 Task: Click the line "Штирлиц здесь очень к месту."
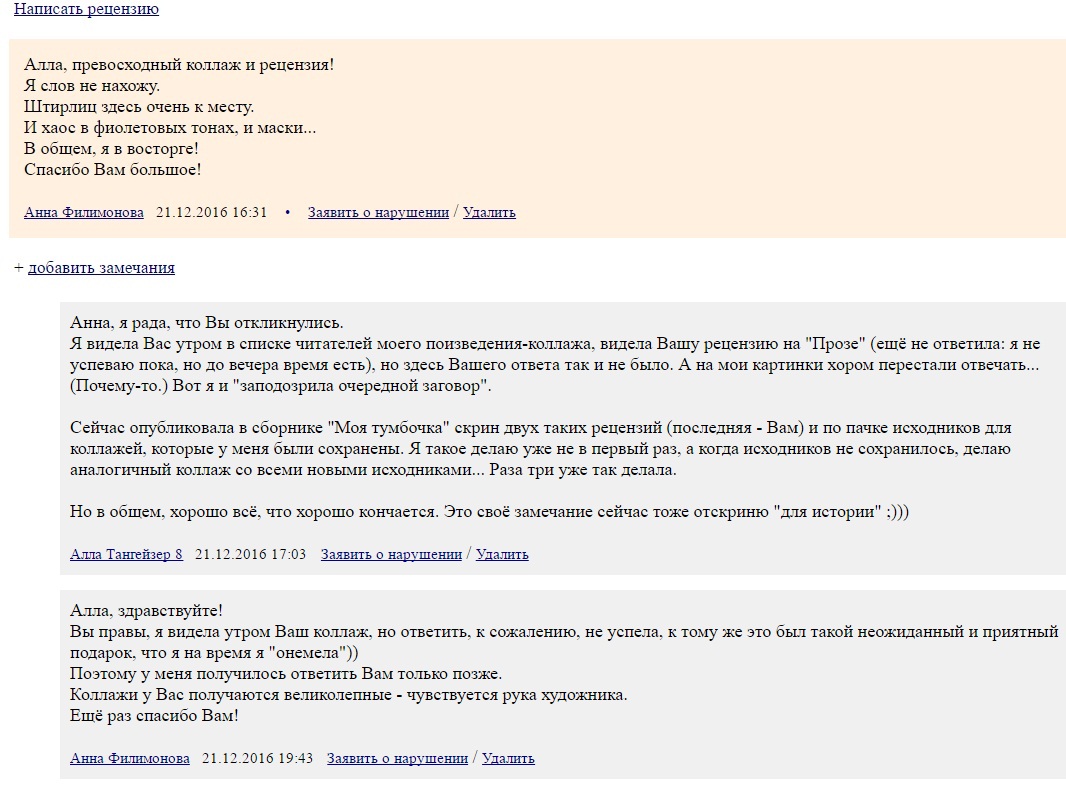[x=139, y=107]
